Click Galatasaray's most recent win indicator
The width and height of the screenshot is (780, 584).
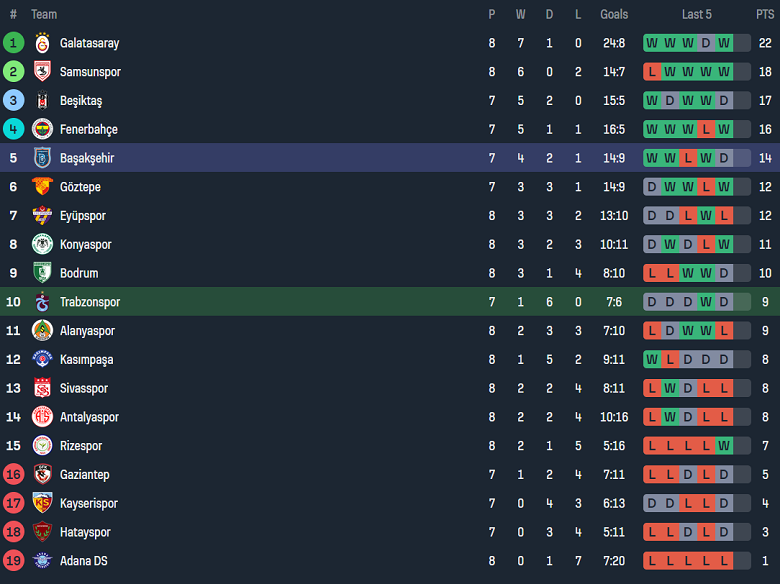pos(723,43)
